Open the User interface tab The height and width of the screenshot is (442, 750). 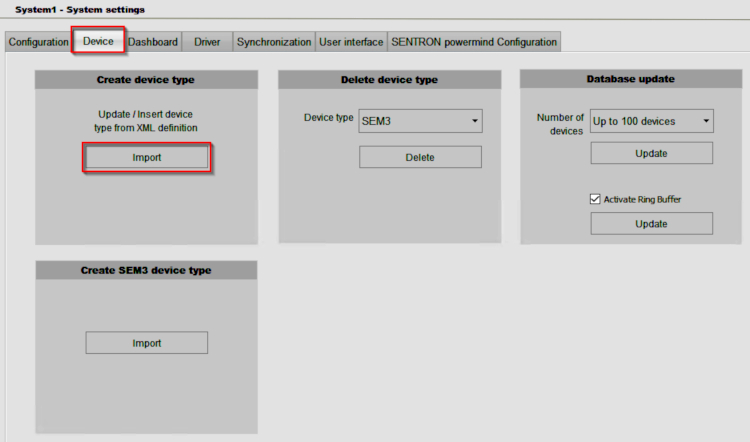coord(351,42)
